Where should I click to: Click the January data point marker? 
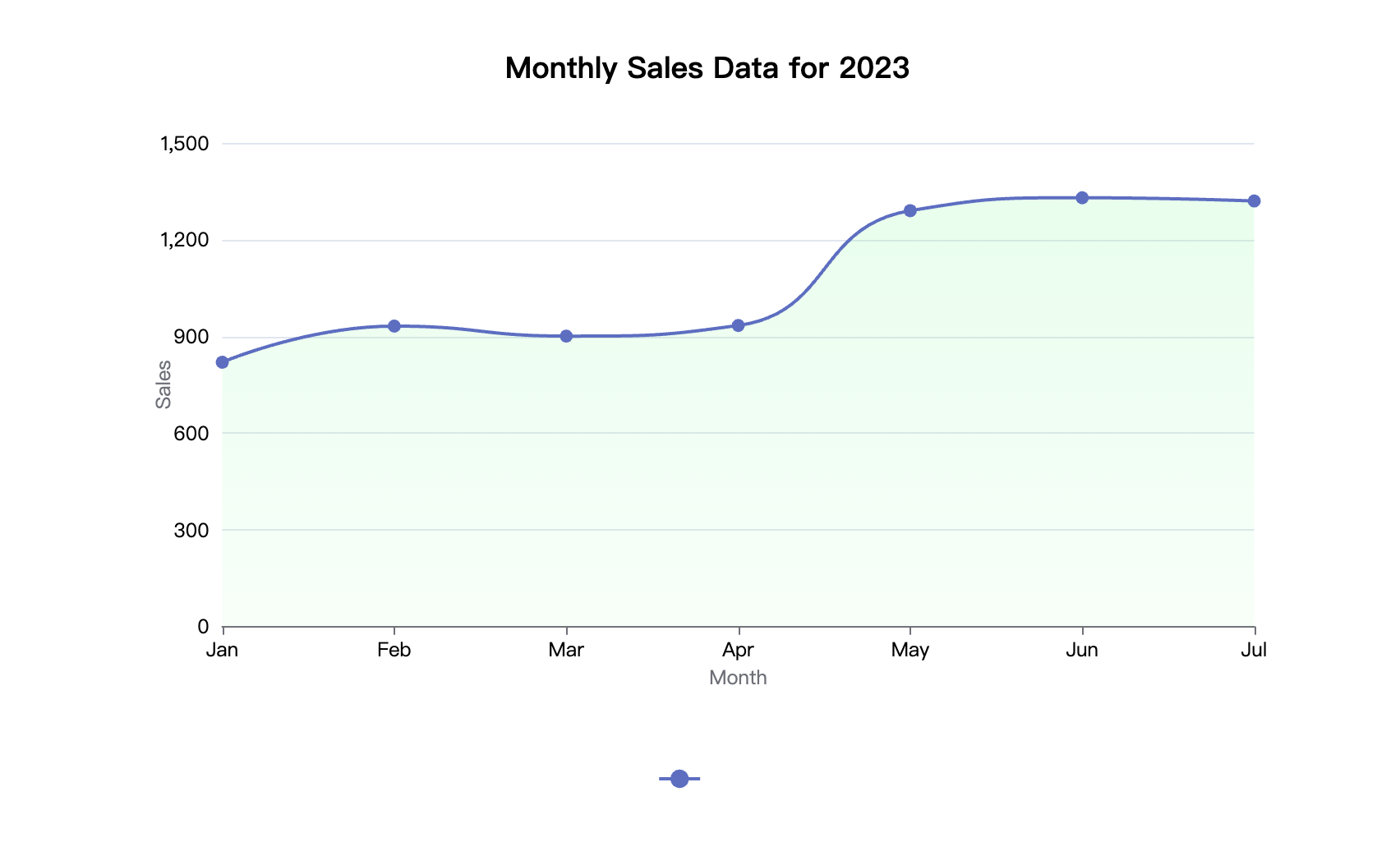(x=223, y=362)
